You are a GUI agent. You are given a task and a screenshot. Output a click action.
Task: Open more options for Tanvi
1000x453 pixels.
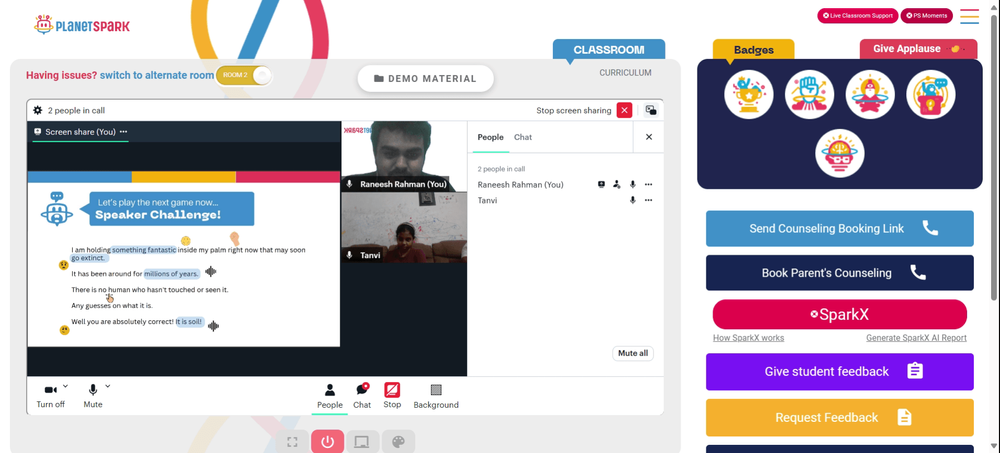pyautogui.click(x=649, y=200)
